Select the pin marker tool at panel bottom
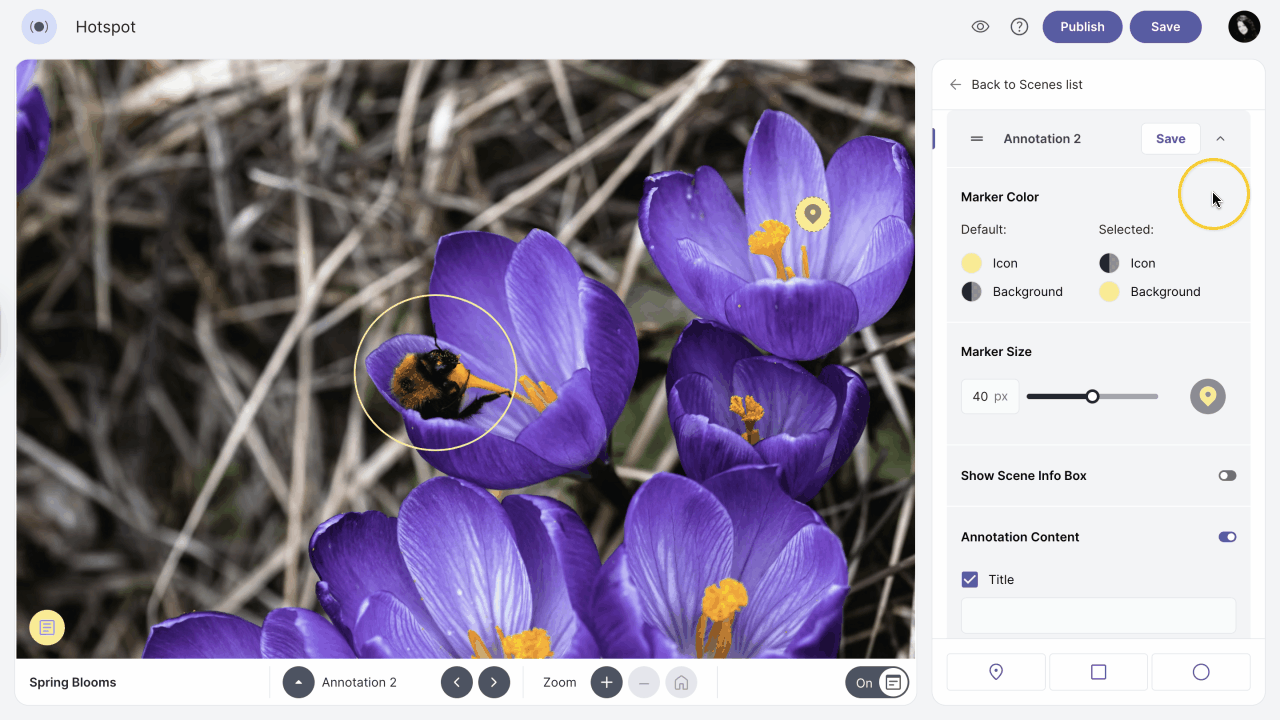This screenshot has width=1280, height=720. pyautogui.click(x=996, y=672)
